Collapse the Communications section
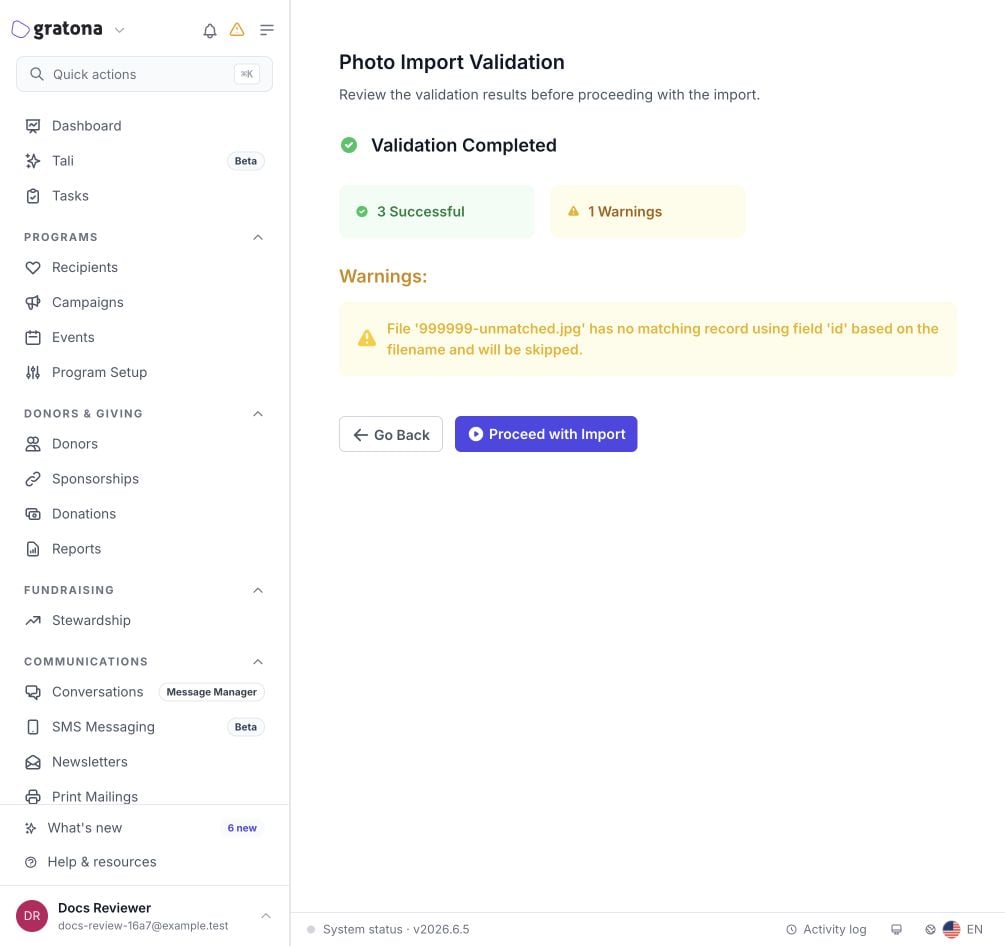Image resolution: width=1005 pixels, height=946 pixels. tap(258, 661)
